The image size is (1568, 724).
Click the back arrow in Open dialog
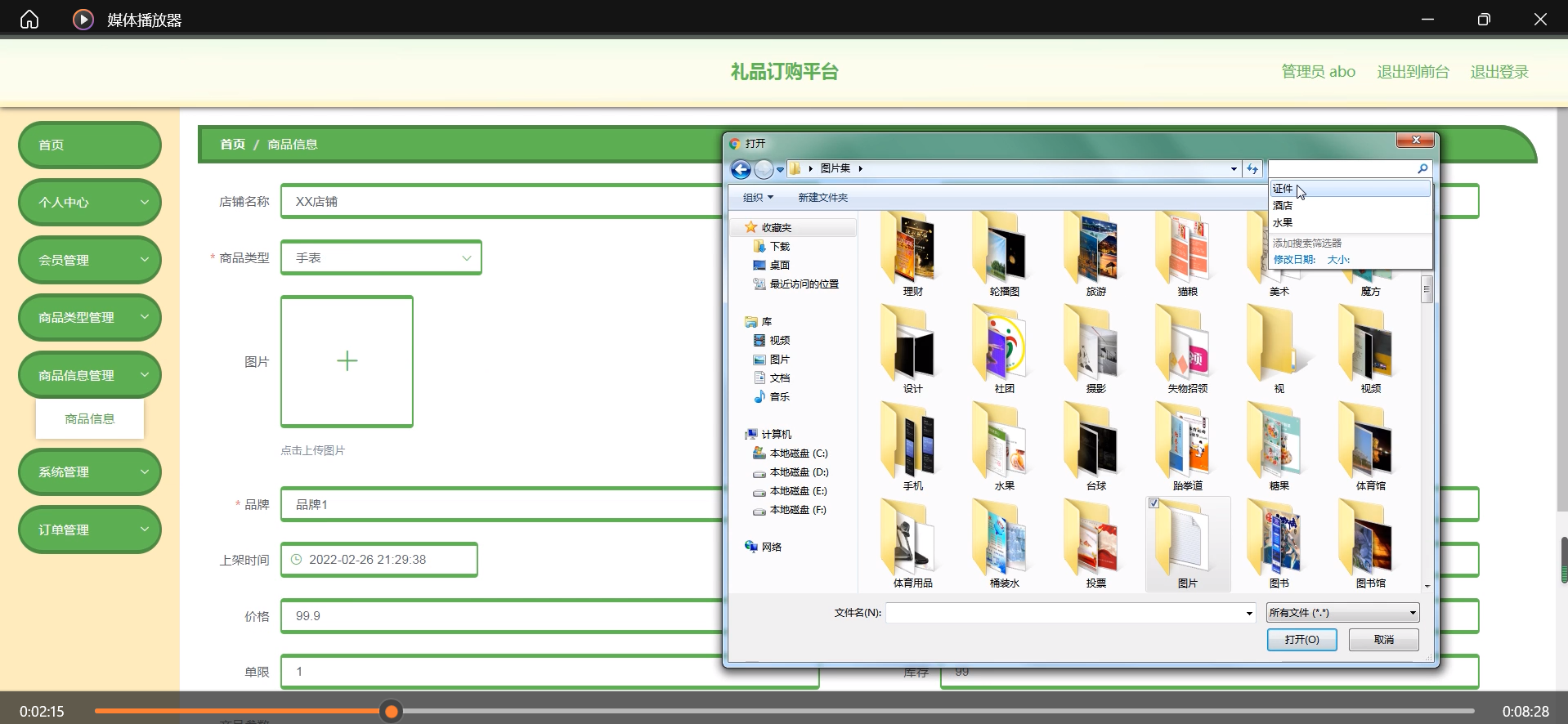click(x=741, y=169)
